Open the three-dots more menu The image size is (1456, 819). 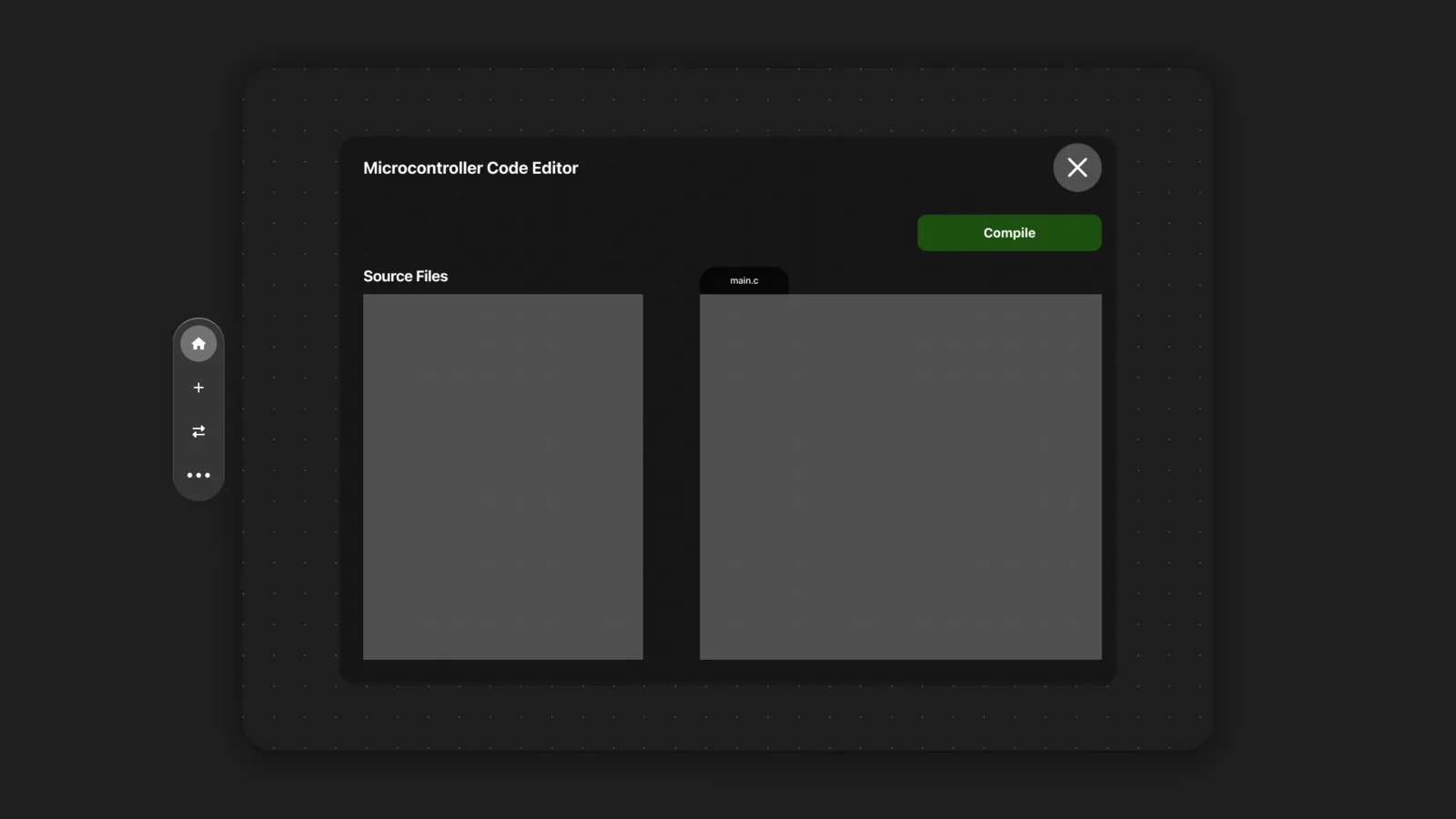(198, 475)
